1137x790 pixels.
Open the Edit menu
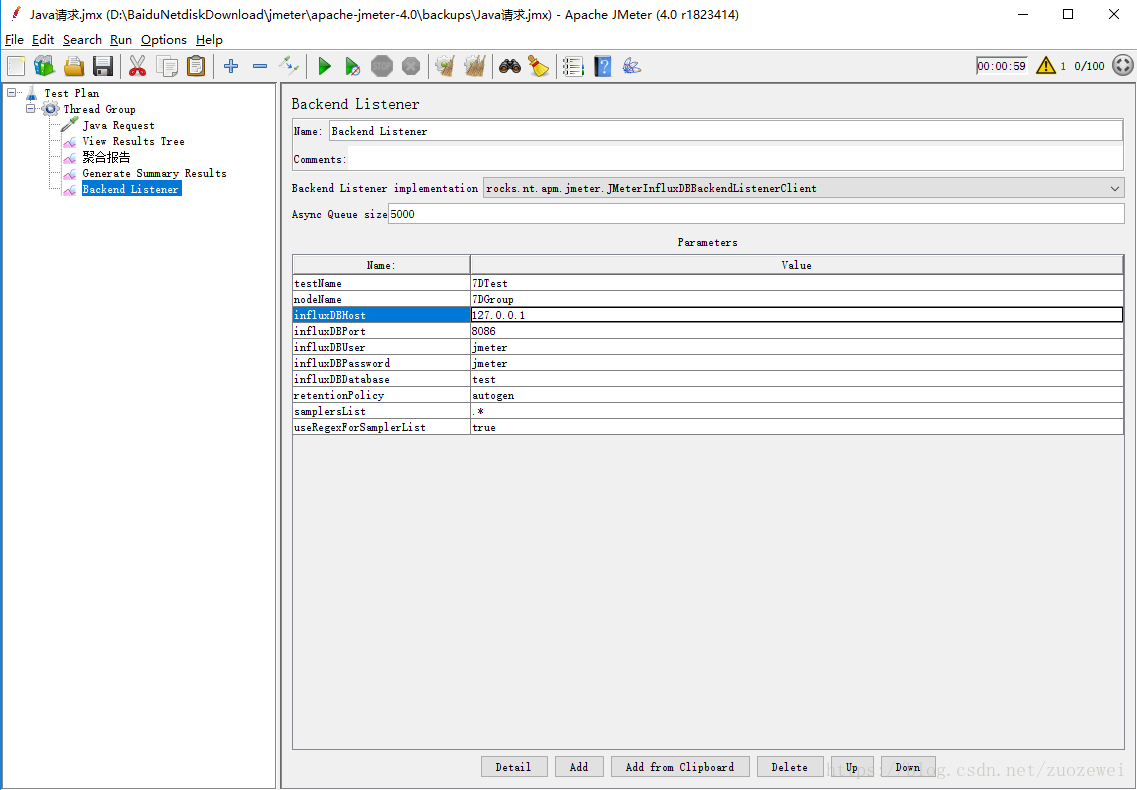pyautogui.click(x=43, y=40)
